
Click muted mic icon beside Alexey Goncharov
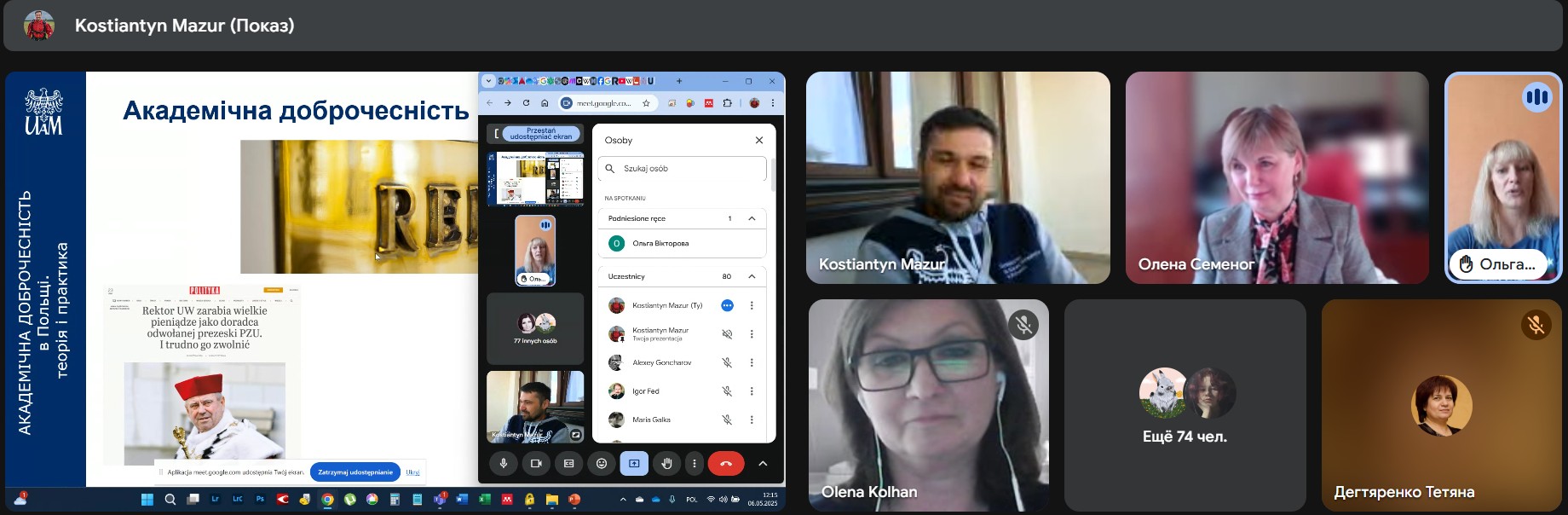click(727, 362)
